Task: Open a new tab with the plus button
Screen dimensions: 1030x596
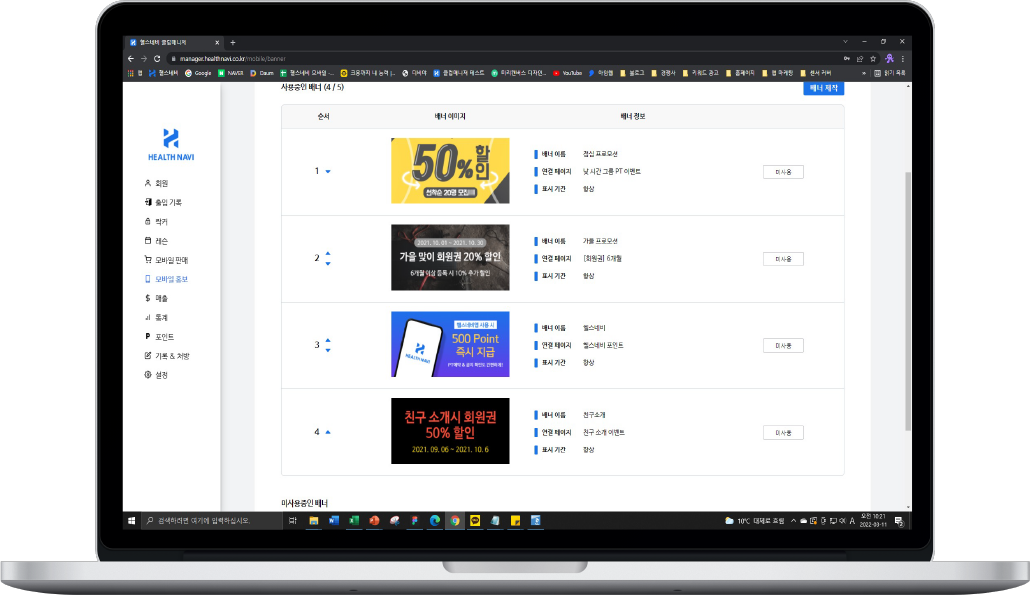Action: 233,43
